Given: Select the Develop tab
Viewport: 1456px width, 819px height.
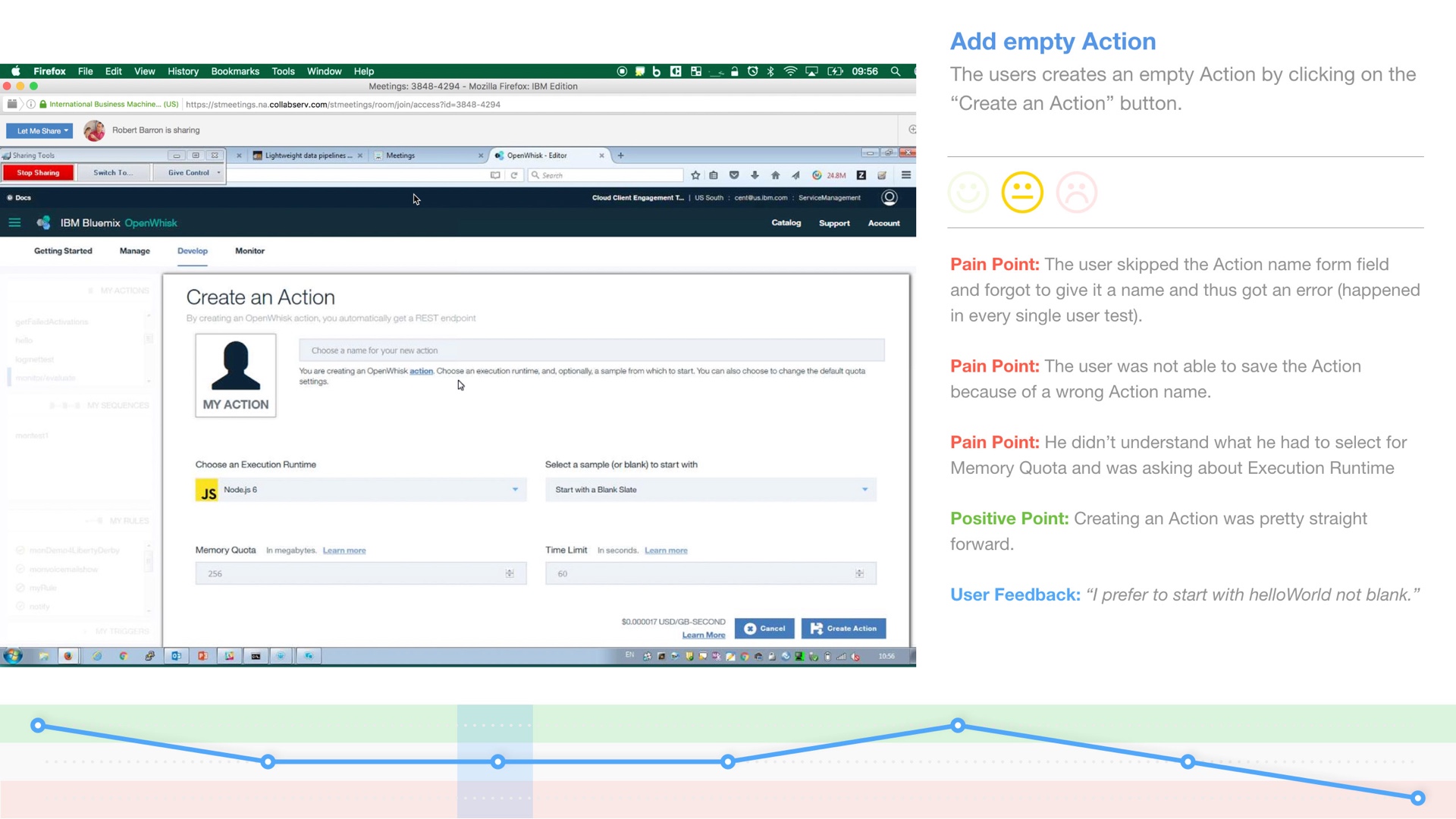Looking at the screenshot, I should pyautogui.click(x=193, y=251).
